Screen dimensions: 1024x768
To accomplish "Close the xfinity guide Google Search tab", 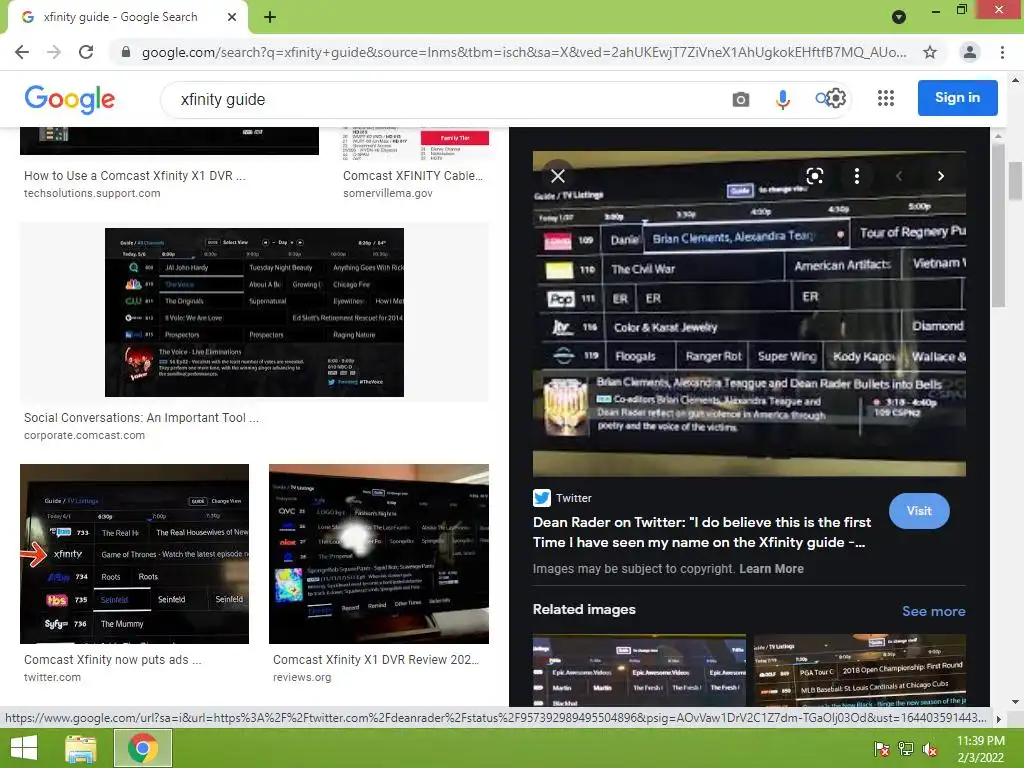I will 232,17.
